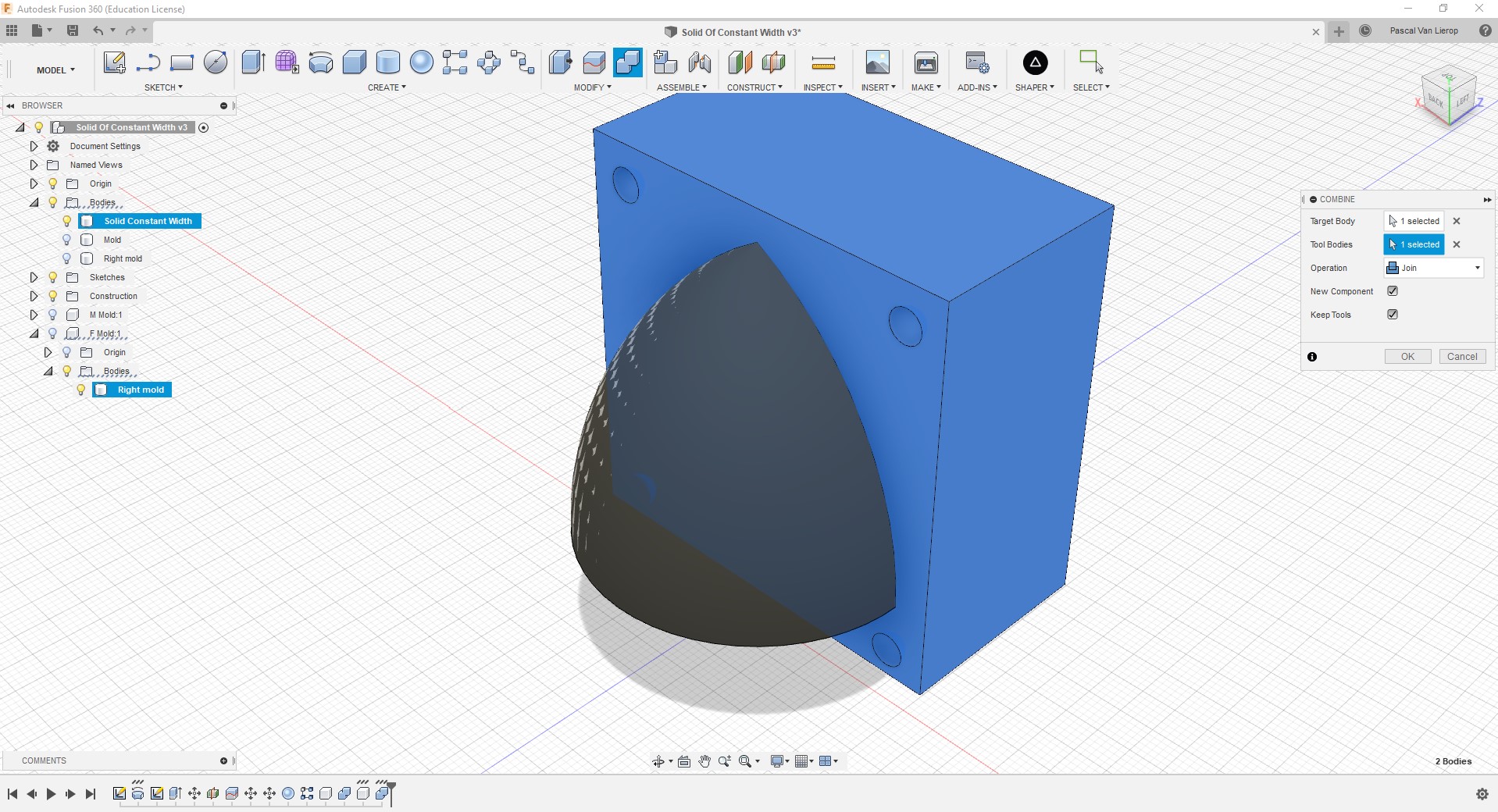Click the Target Body selection button
1498x812 pixels.
pyautogui.click(x=1414, y=221)
